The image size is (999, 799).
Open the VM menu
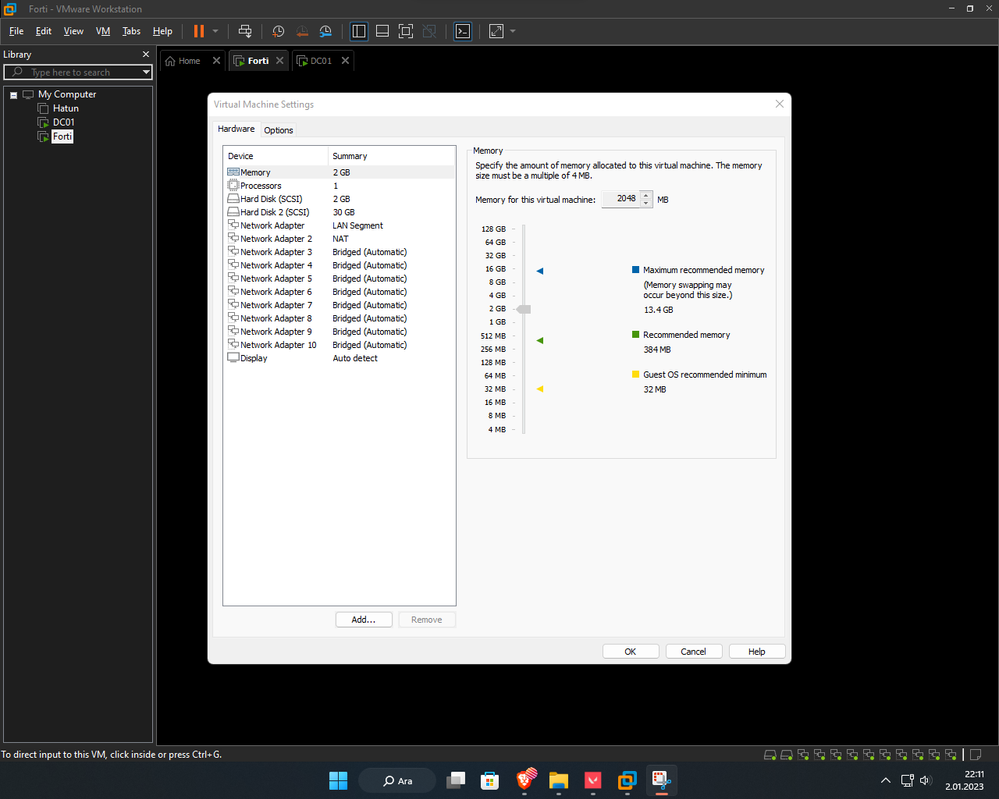point(103,31)
